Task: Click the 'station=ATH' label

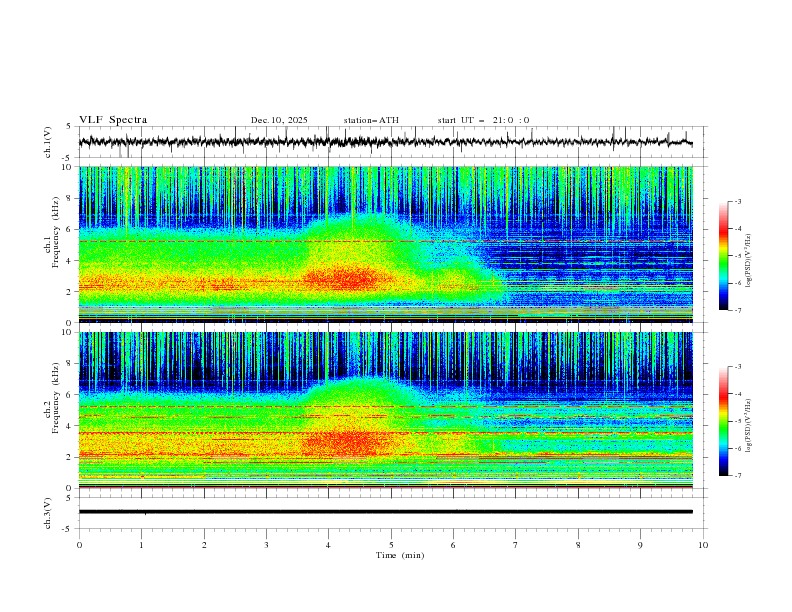Action: click(x=371, y=120)
